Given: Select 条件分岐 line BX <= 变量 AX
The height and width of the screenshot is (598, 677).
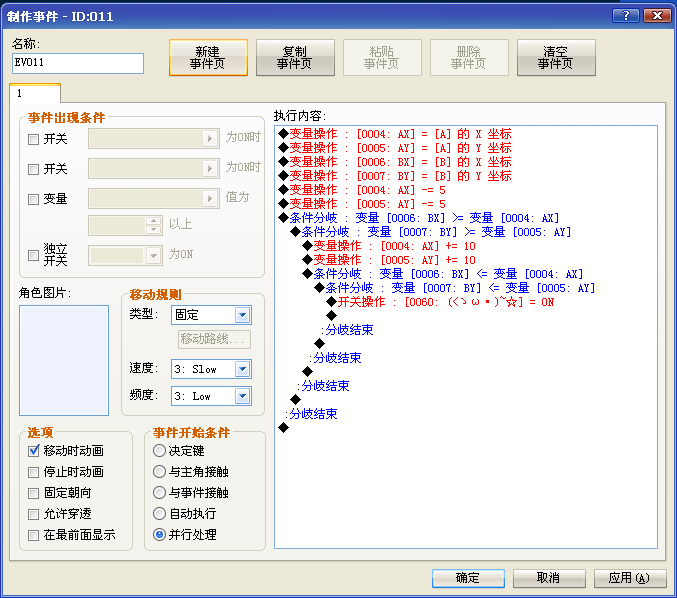Looking at the screenshot, I should (x=443, y=274).
